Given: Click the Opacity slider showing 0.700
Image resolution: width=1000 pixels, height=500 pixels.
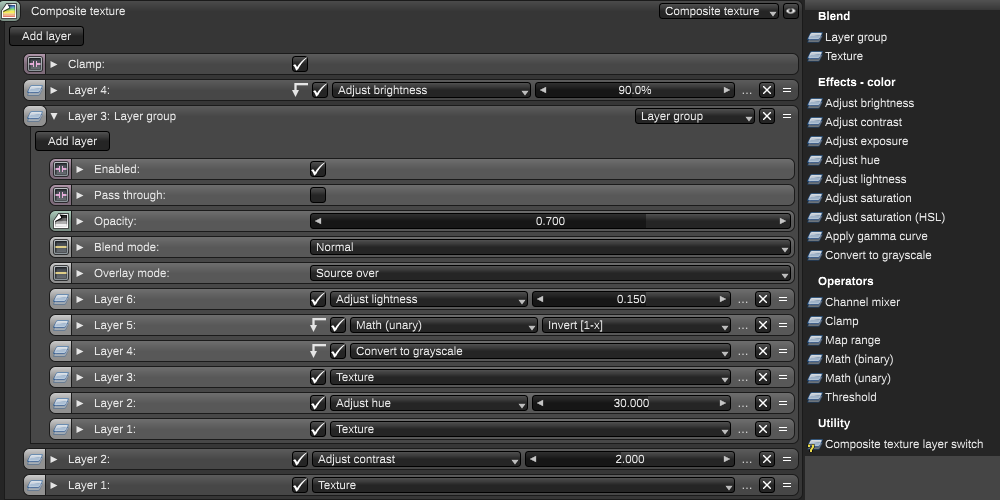Looking at the screenshot, I should point(550,221).
